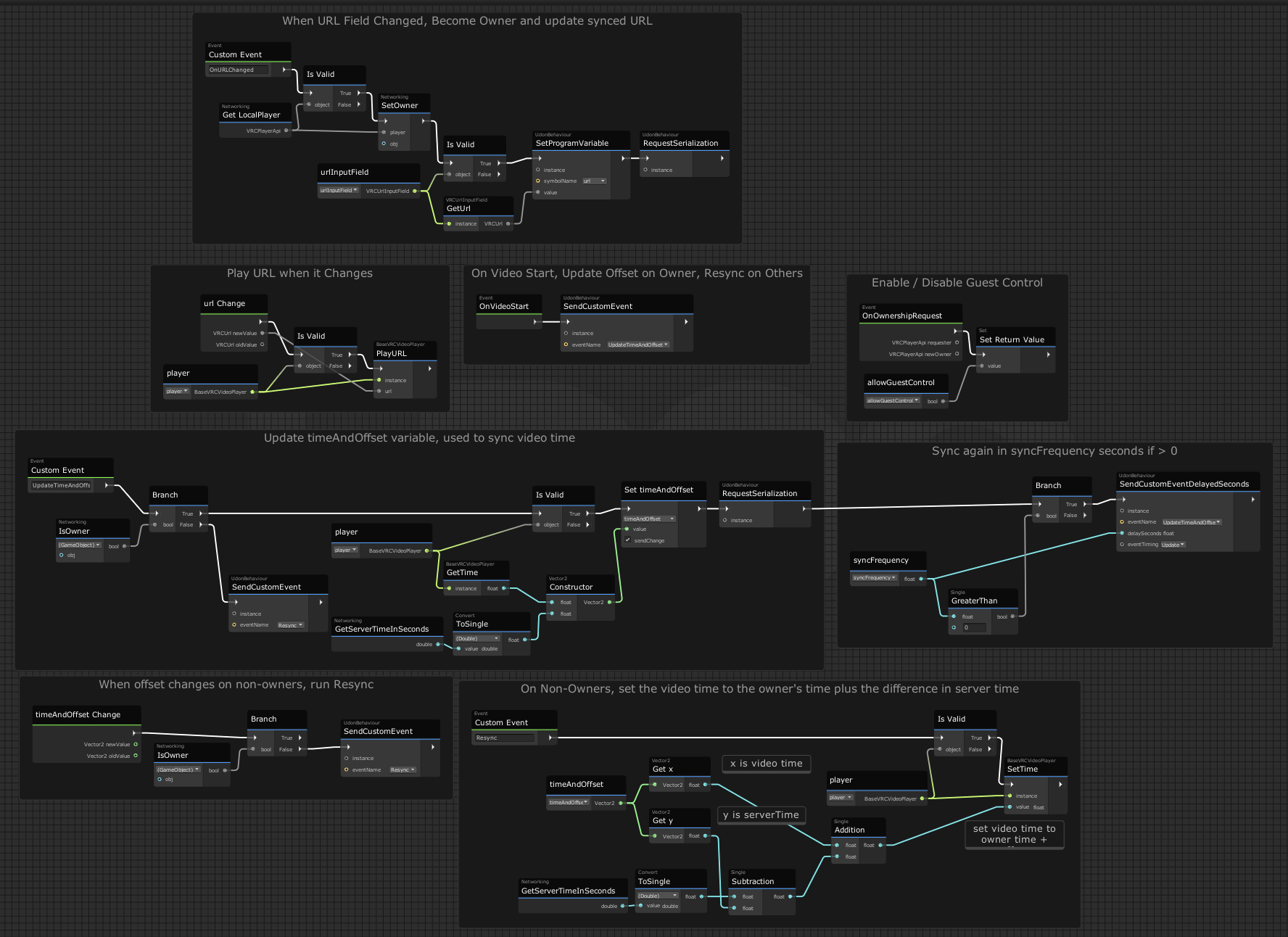1288x937 pixels.
Task: Click the VRCUrl output port on GetUrl
Action: click(x=508, y=223)
